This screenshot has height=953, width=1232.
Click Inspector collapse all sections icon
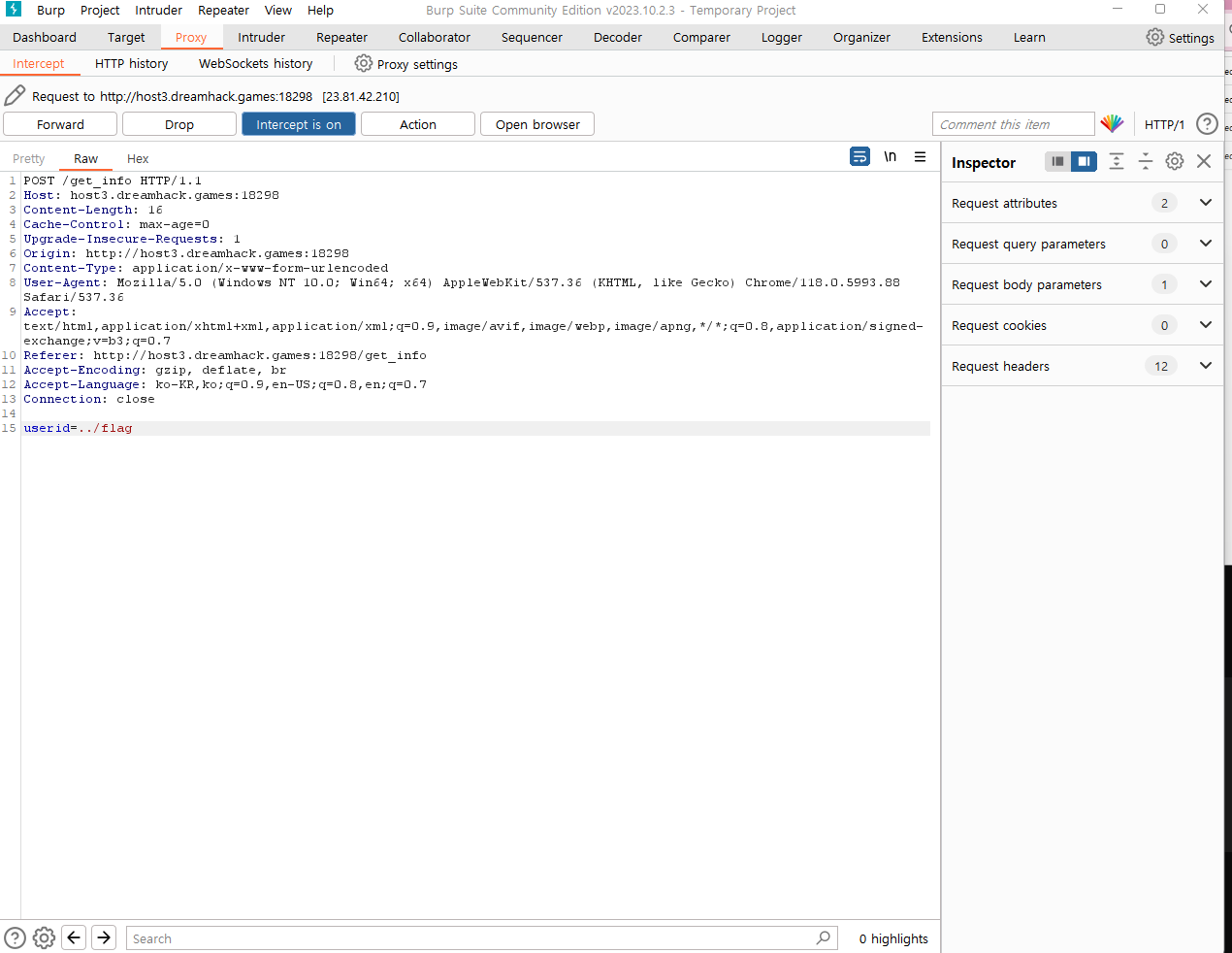1145,161
